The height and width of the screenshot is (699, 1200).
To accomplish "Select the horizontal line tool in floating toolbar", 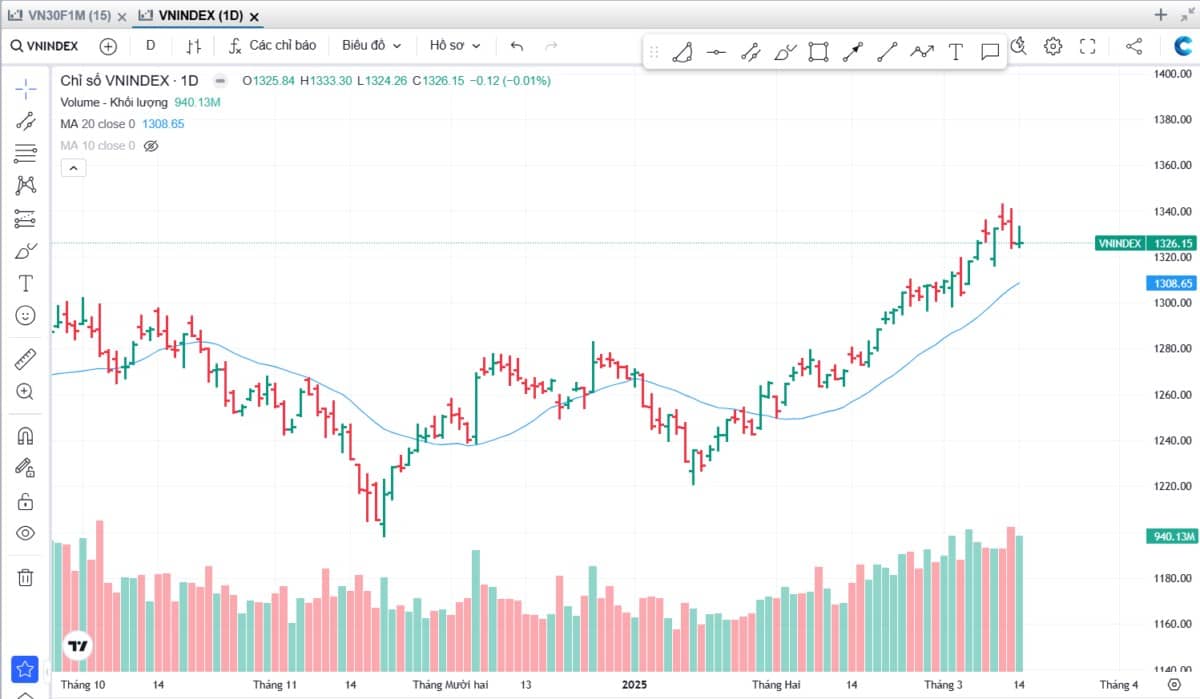I will pos(716,52).
